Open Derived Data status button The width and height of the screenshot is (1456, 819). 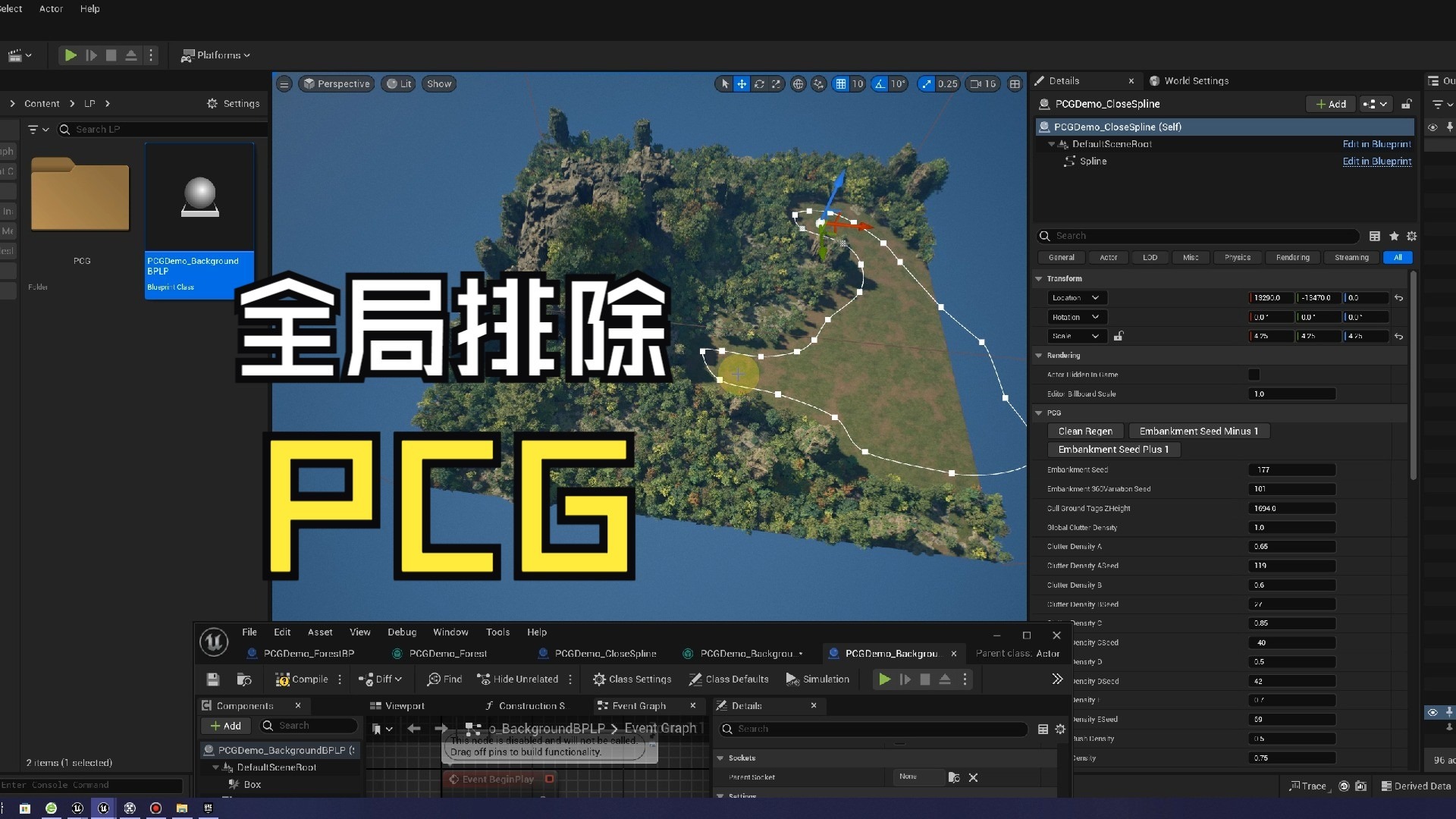(1416, 786)
